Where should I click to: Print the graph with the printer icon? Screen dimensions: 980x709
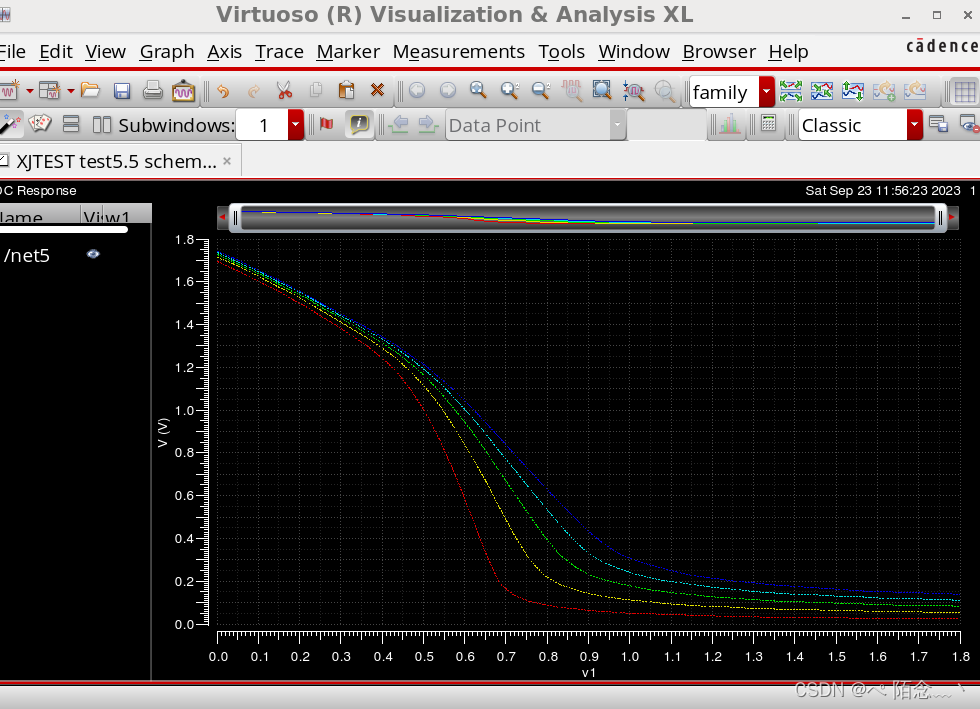pos(152,91)
